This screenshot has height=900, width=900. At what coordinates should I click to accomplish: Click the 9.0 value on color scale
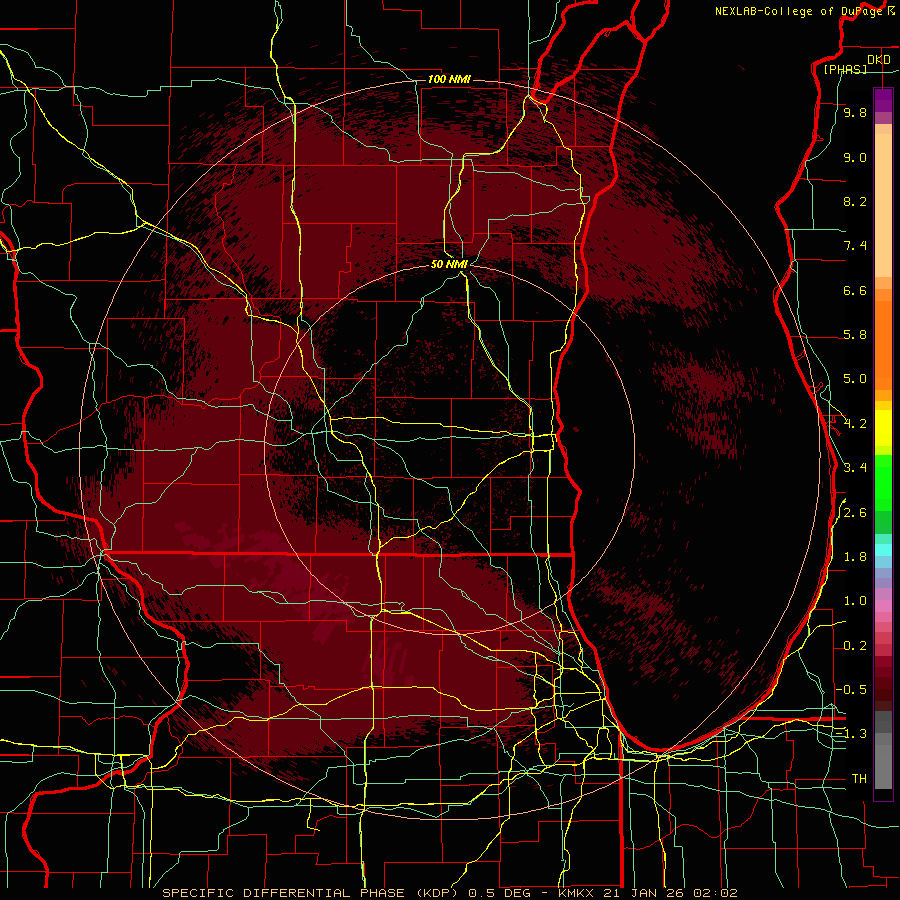(855, 157)
